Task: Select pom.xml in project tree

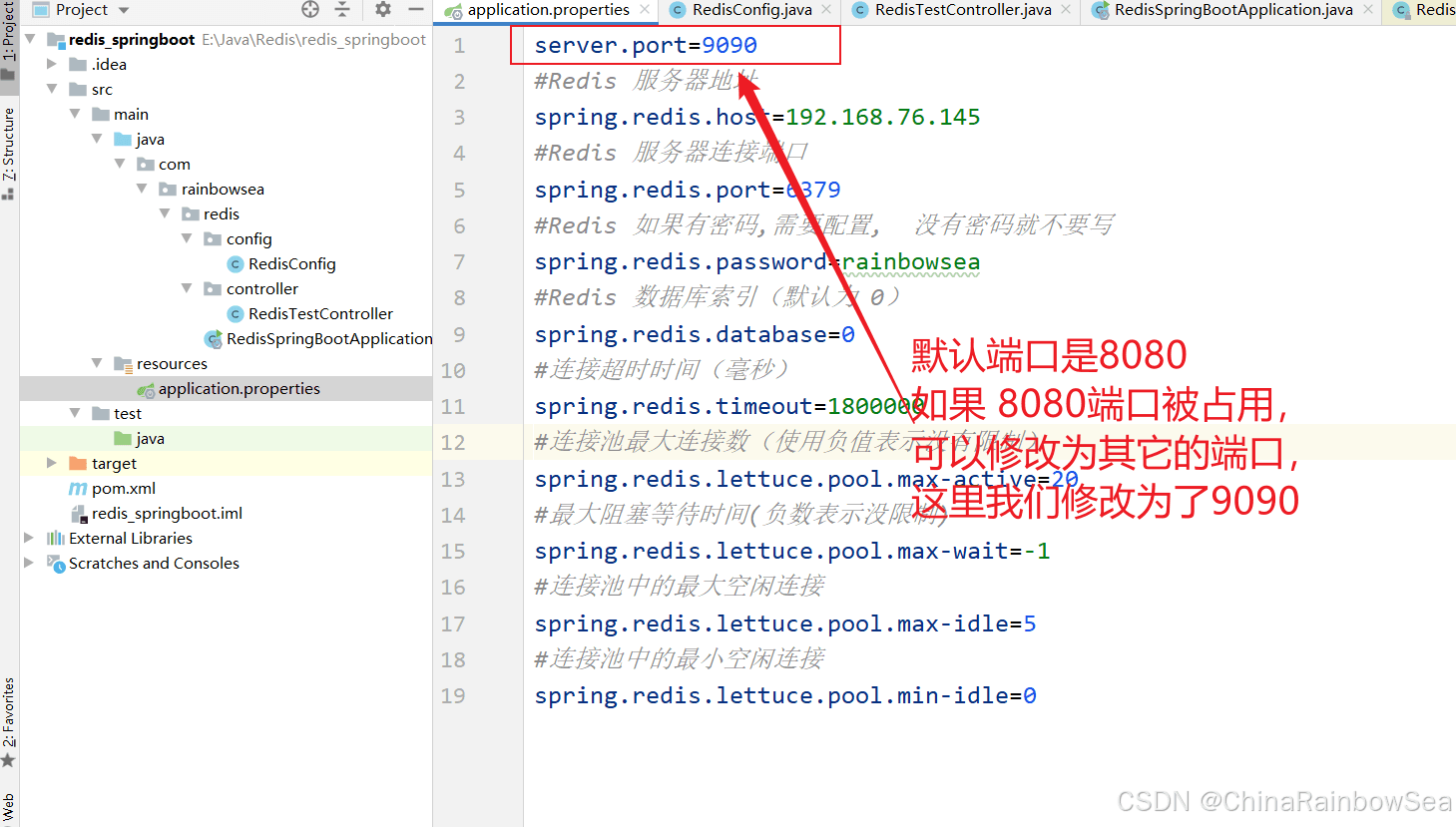Action: [124, 488]
